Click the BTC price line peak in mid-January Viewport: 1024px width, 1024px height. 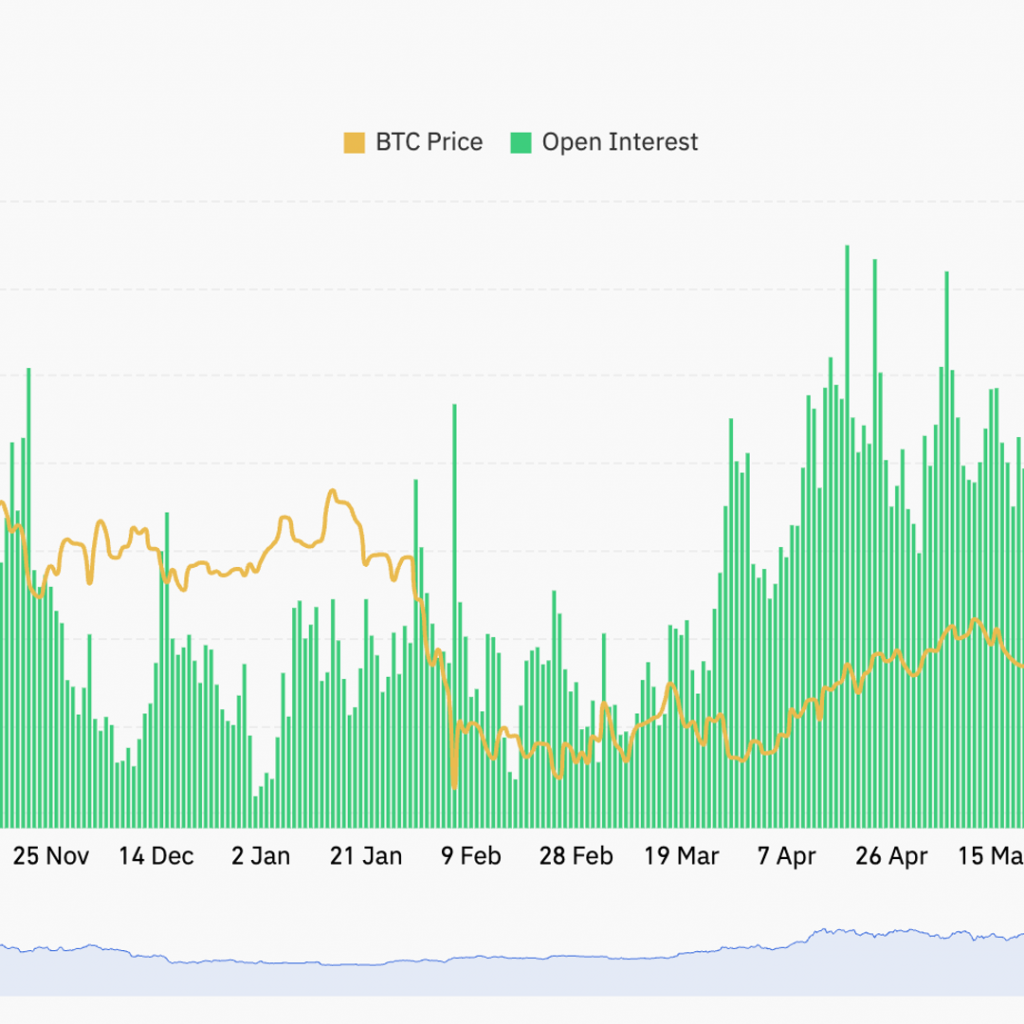tap(332, 491)
